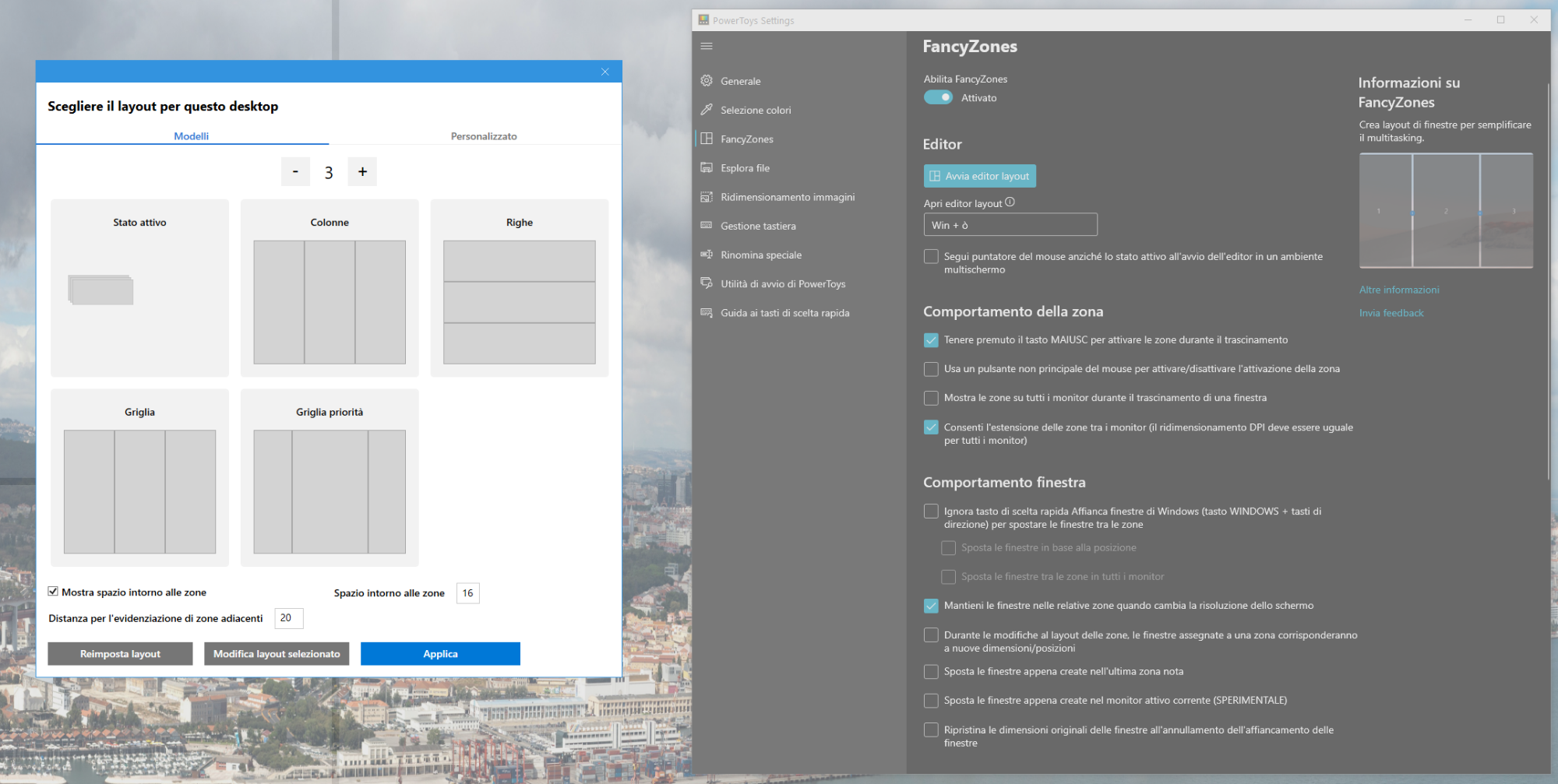Click the Esplora file icon
Screen dimensions: 1558x784
[707, 167]
